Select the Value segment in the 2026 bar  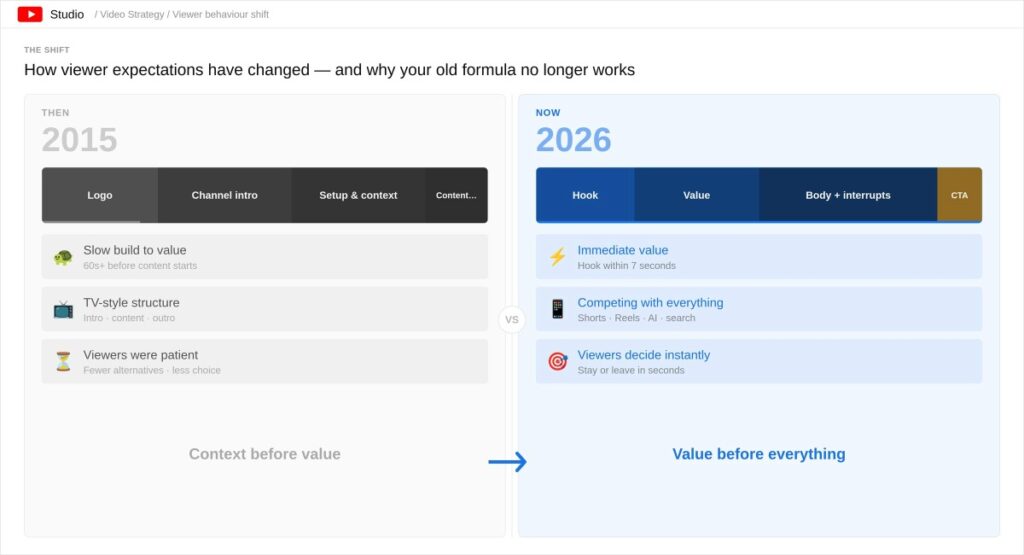click(697, 195)
